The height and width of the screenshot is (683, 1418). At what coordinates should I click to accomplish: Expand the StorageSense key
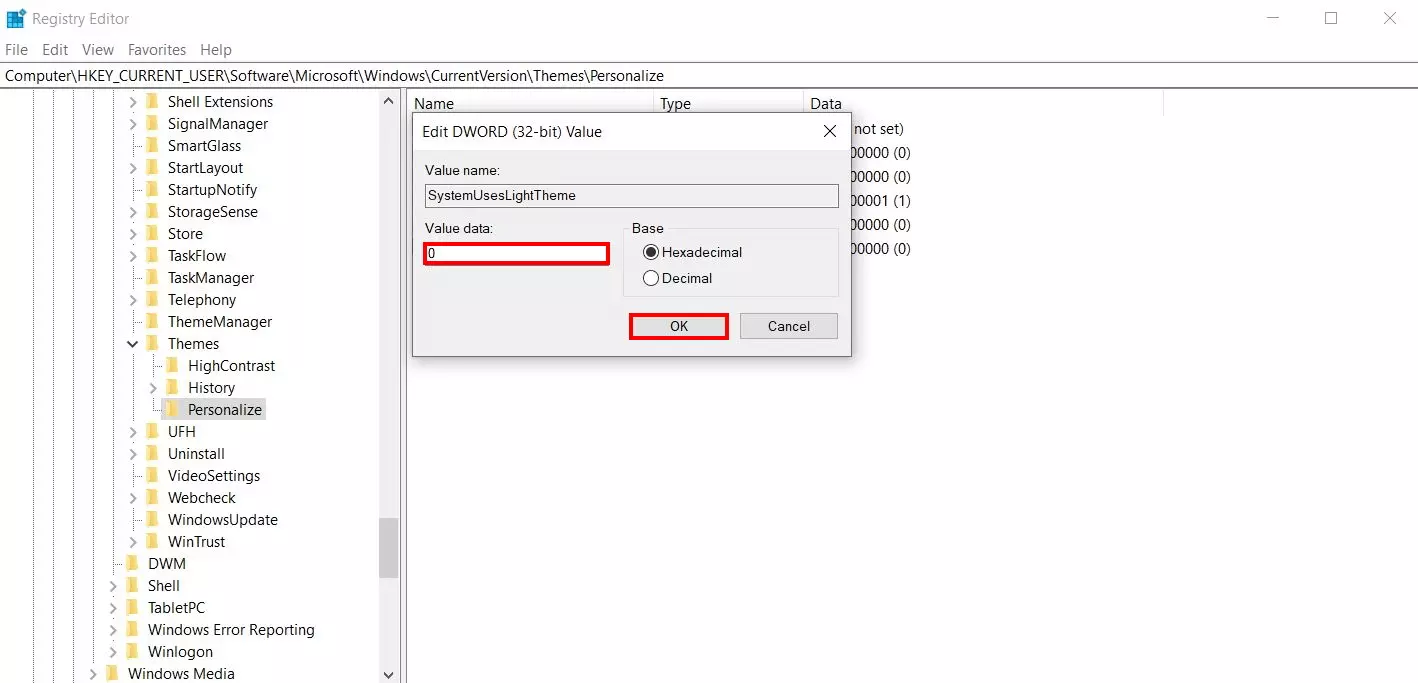133,212
